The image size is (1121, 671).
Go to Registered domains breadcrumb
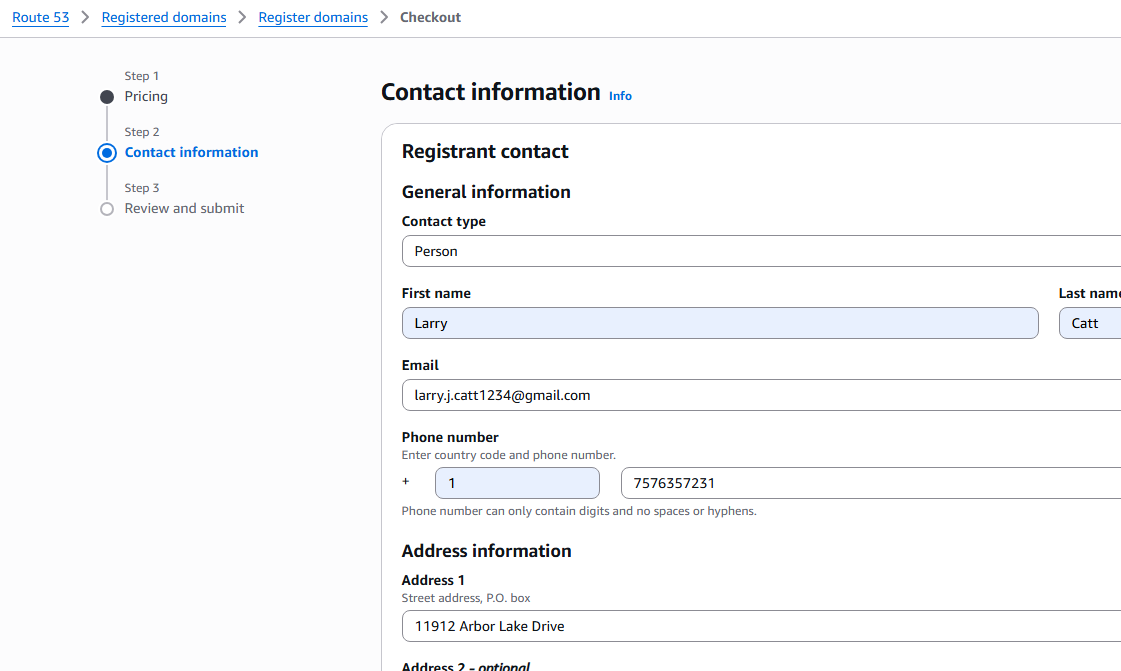pyautogui.click(x=164, y=17)
